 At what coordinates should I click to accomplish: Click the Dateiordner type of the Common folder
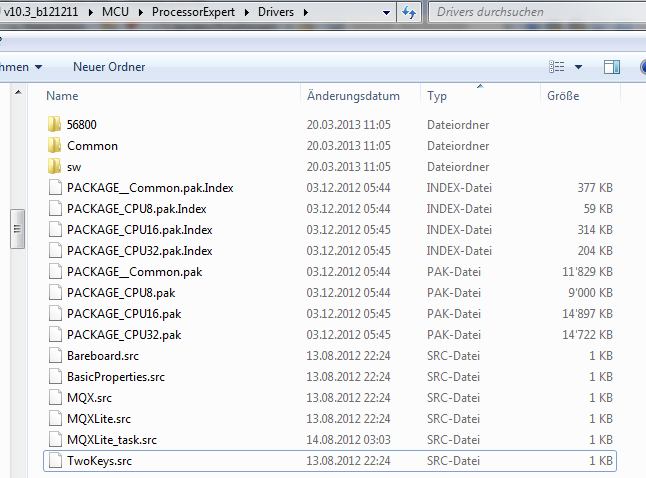(458, 145)
